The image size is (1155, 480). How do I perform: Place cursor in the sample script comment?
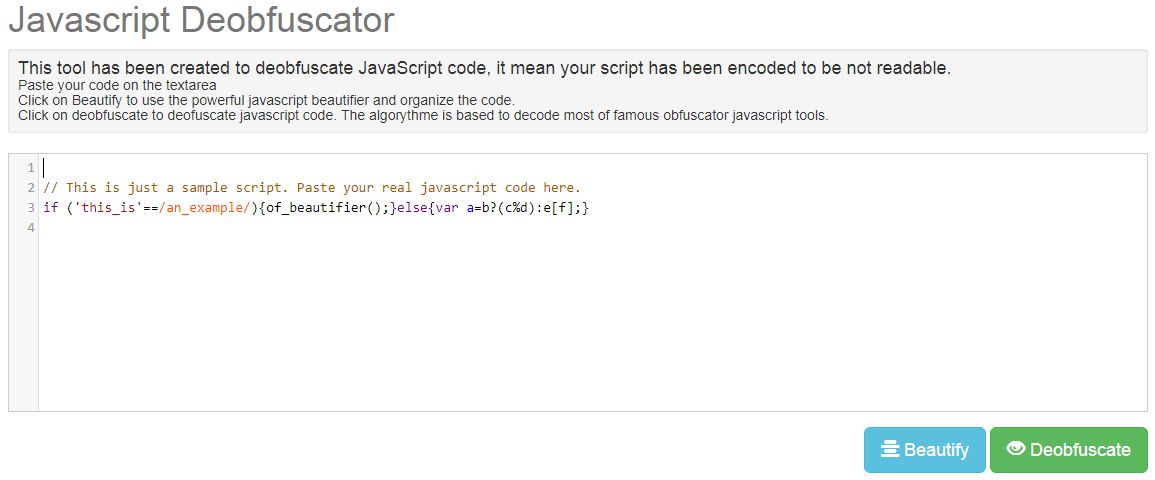312,187
